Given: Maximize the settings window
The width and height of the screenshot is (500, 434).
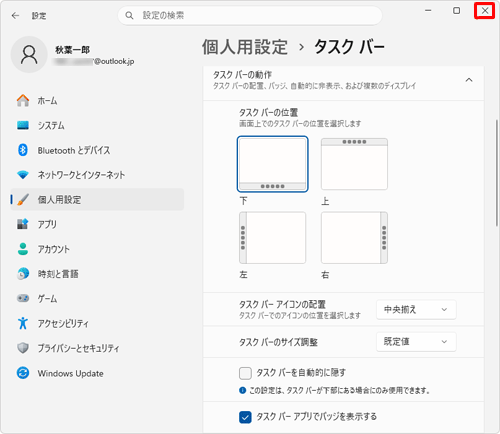Looking at the screenshot, I should [456, 11].
